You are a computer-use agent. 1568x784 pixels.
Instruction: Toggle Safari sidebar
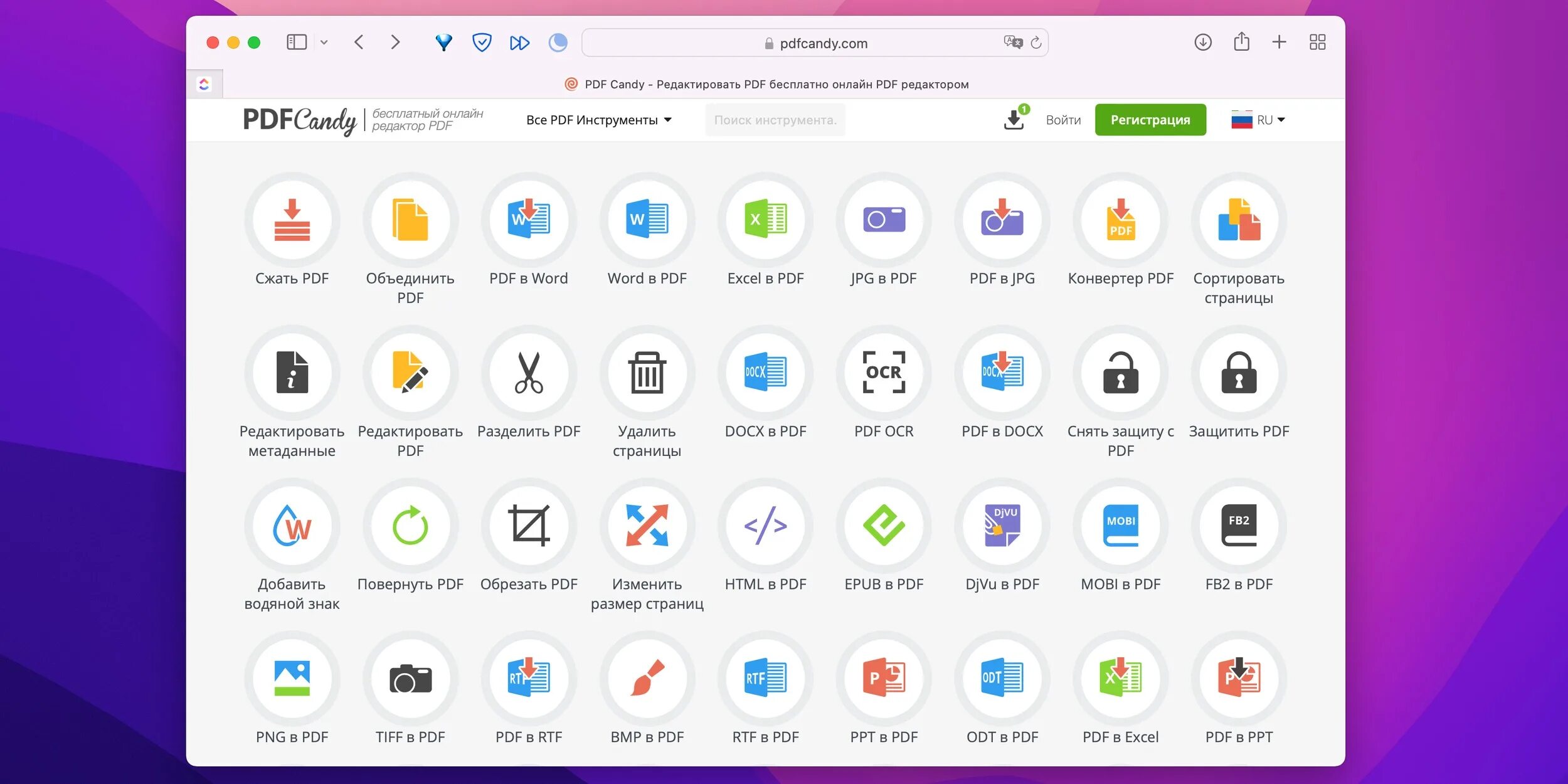point(297,43)
